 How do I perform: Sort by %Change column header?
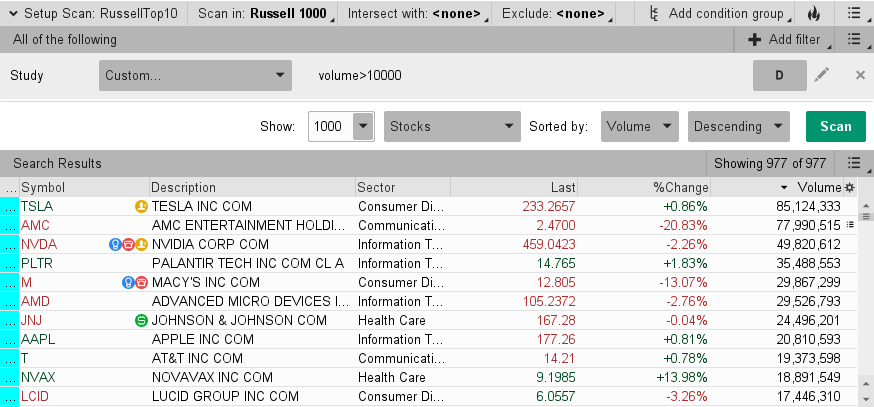coord(644,187)
